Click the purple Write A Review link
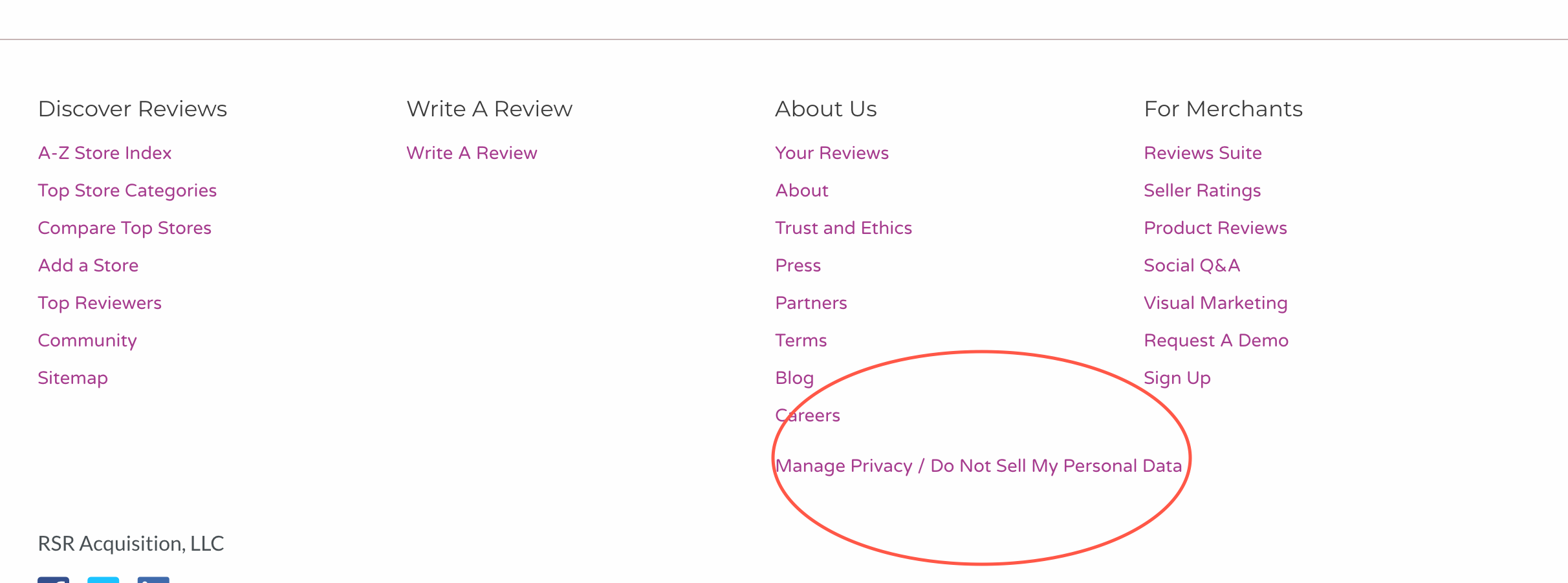This screenshot has height=583, width=1568. coord(472,153)
